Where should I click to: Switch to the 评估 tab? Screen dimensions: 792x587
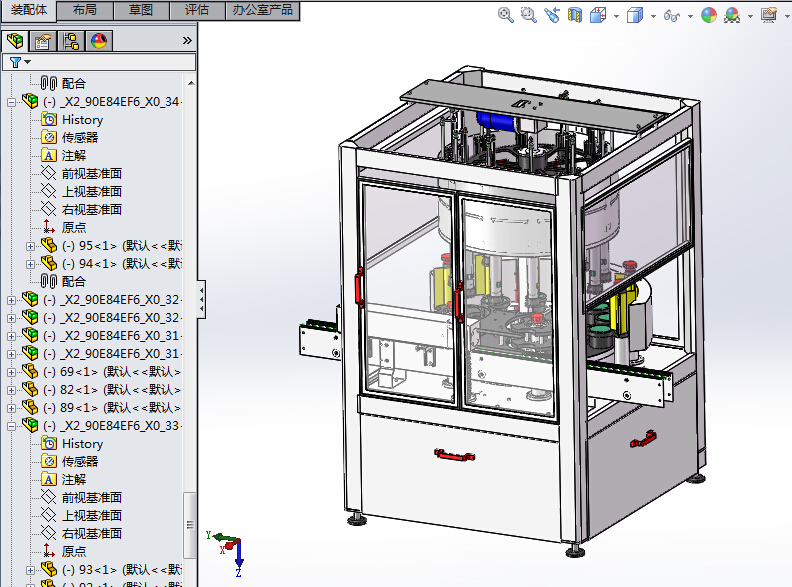[196, 10]
